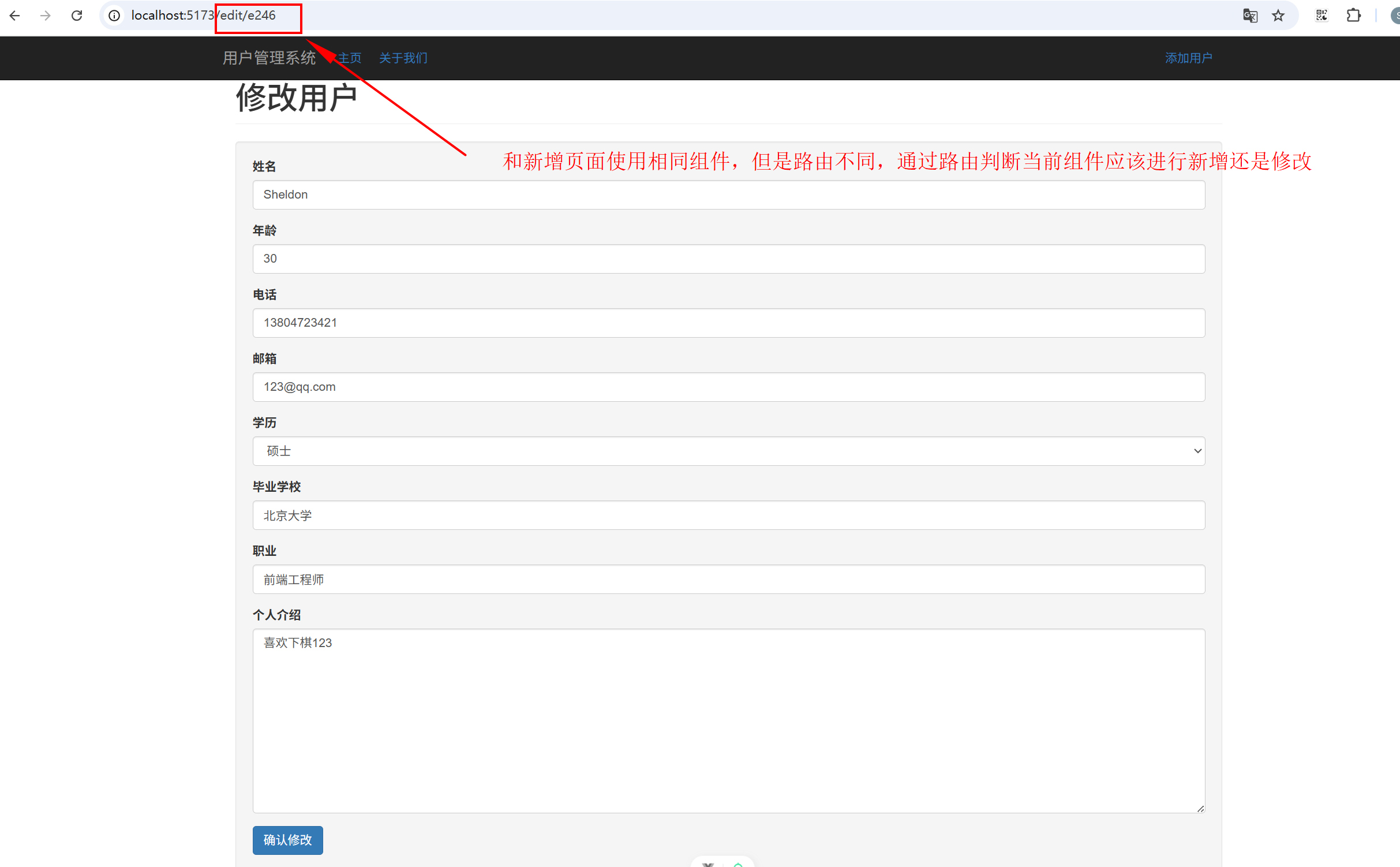Reload the page with refresh icon

tap(77, 16)
